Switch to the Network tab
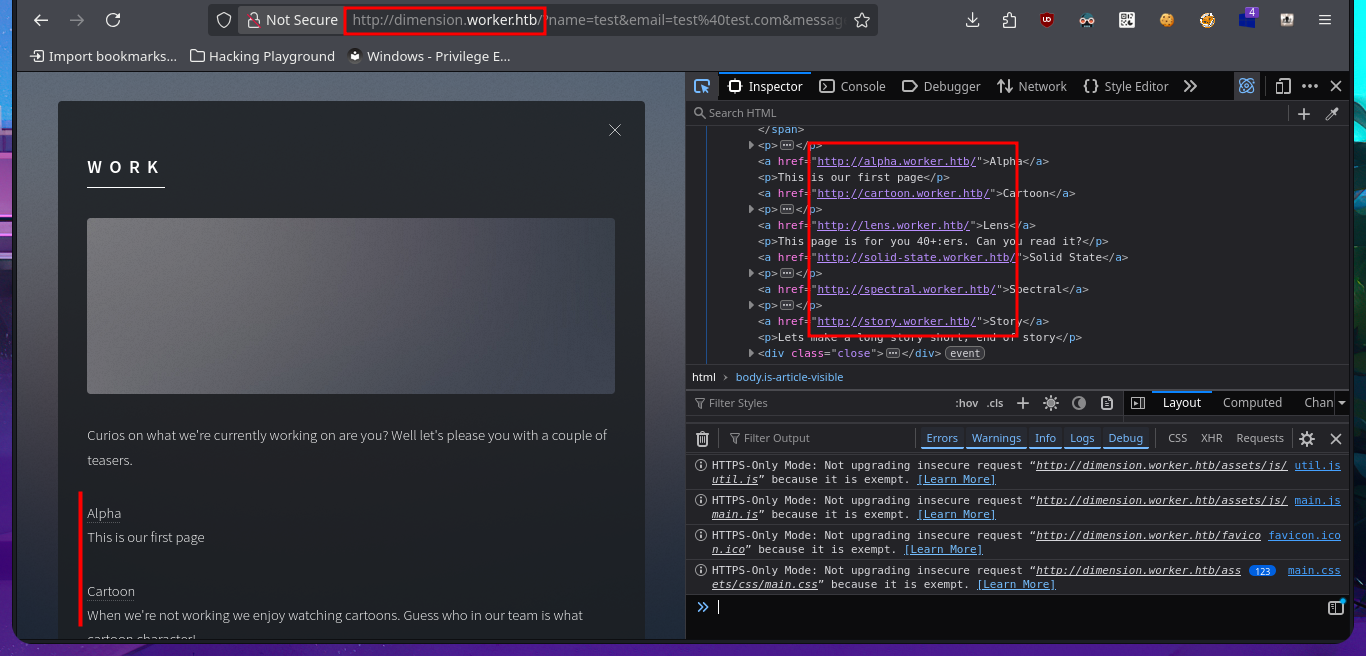This screenshot has width=1366, height=656. (1032, 86)
